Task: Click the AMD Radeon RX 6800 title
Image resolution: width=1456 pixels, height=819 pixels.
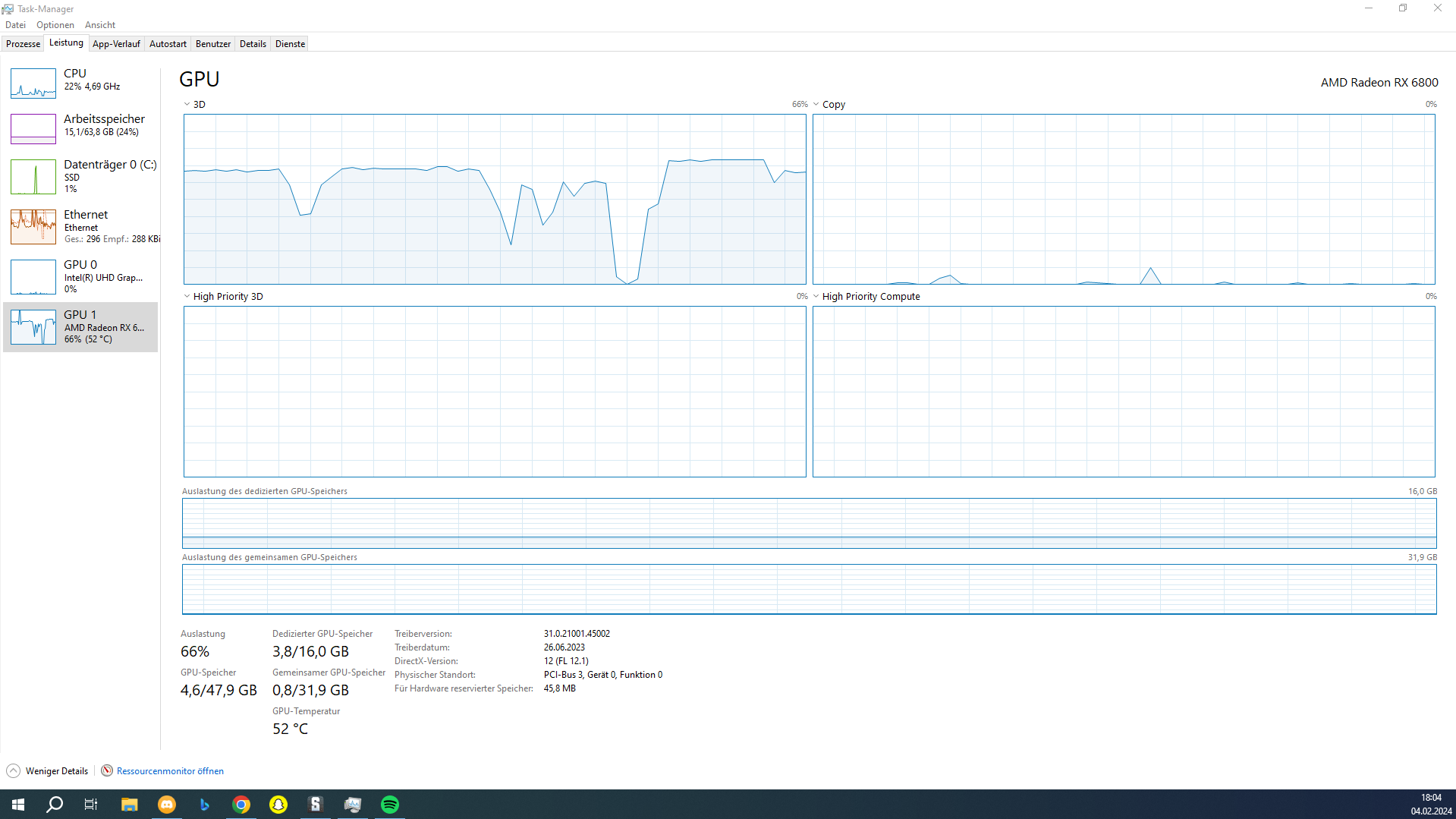Action: pos(1379,83)
